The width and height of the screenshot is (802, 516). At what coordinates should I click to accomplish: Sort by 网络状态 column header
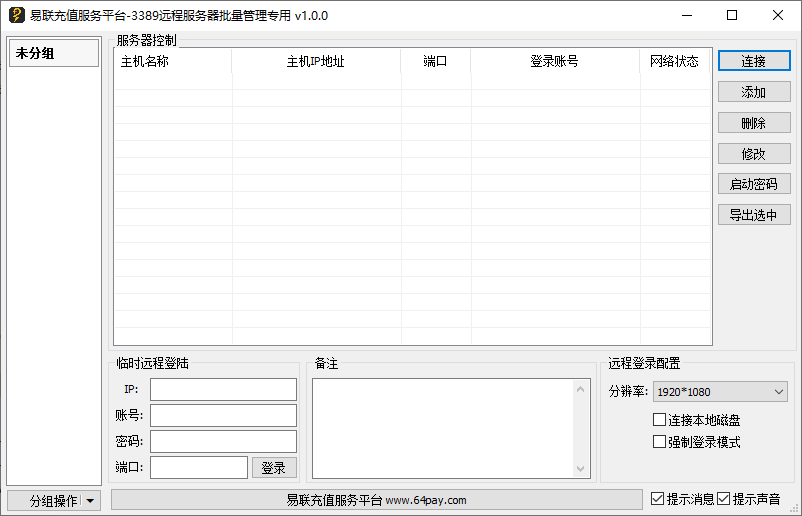(x=675, y=61)
